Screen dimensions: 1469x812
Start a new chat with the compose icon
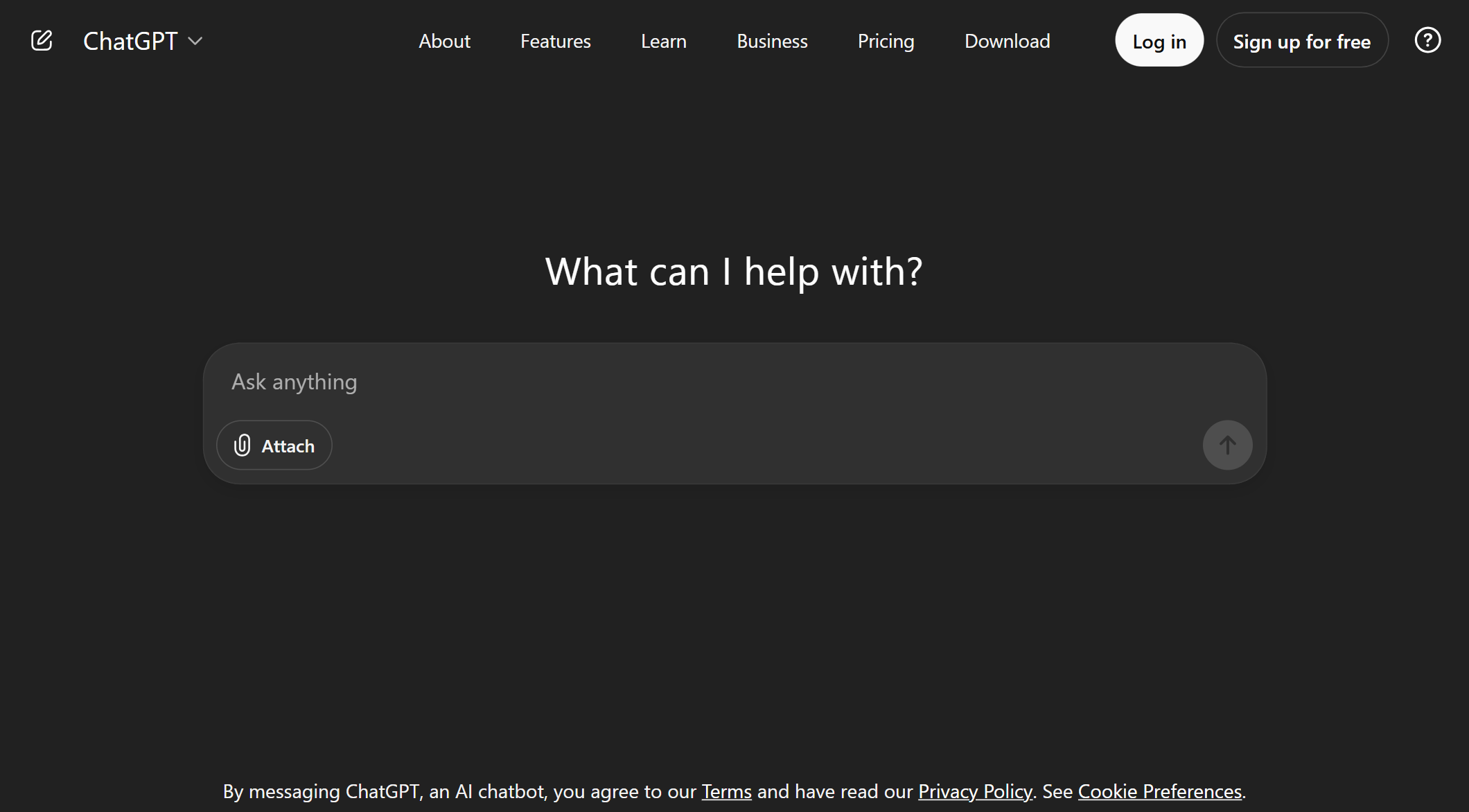point(42,39)
